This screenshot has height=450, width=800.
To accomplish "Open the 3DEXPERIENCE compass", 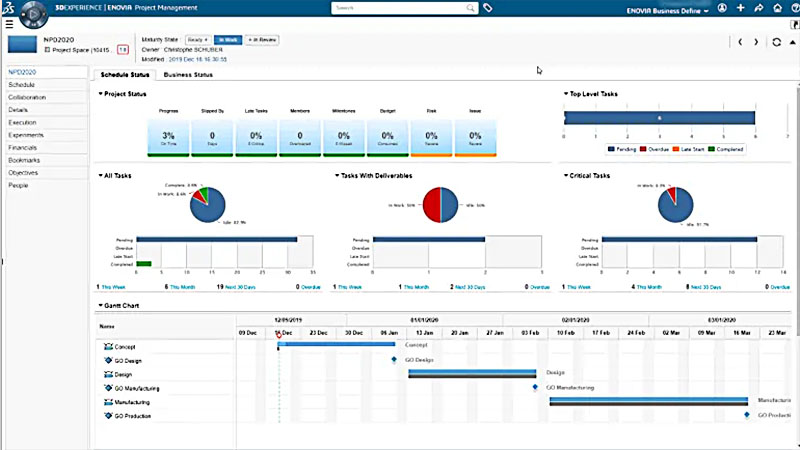I will pos(33,14).
